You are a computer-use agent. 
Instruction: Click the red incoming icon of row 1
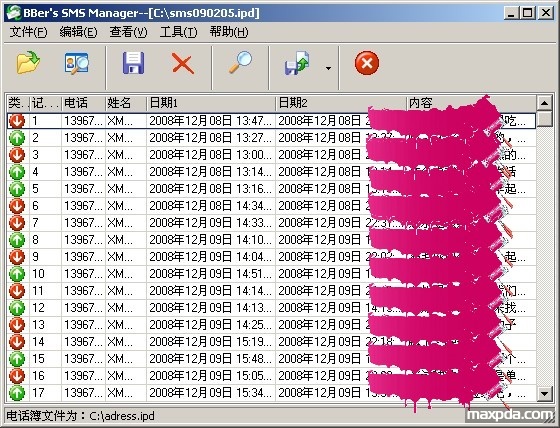coord(16,121)
